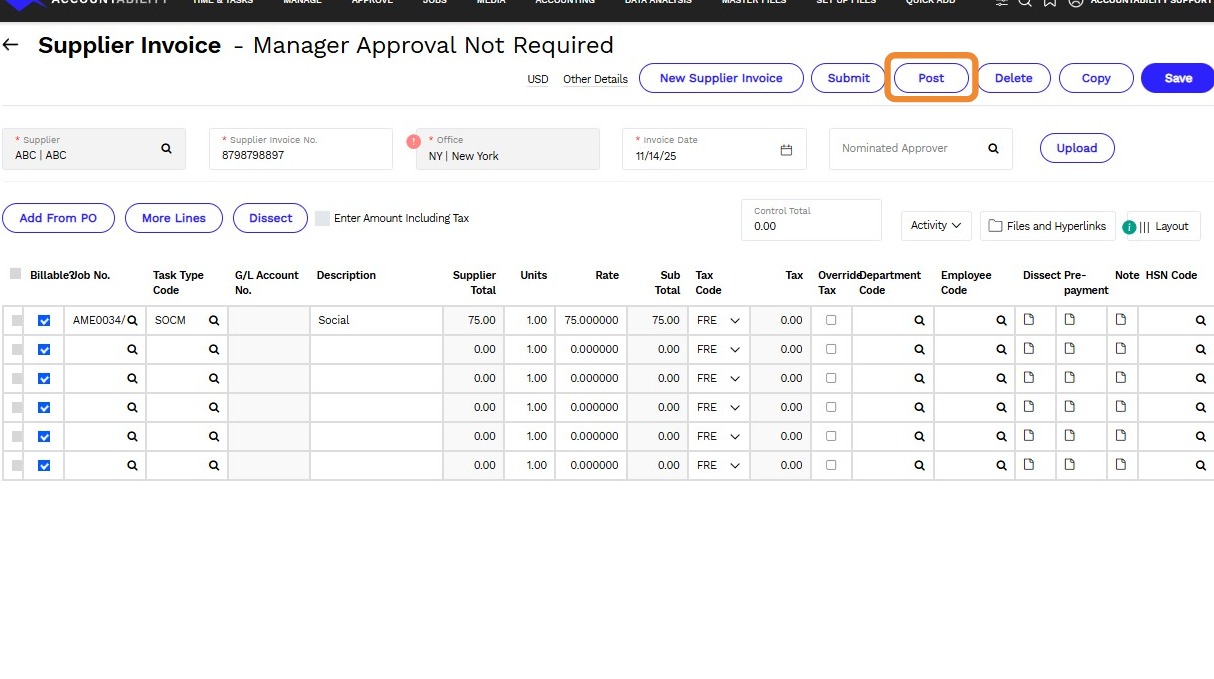Click the Description column header
Image resolution: width=1214 pixels, height=679 pixels.
pos(346,275)
